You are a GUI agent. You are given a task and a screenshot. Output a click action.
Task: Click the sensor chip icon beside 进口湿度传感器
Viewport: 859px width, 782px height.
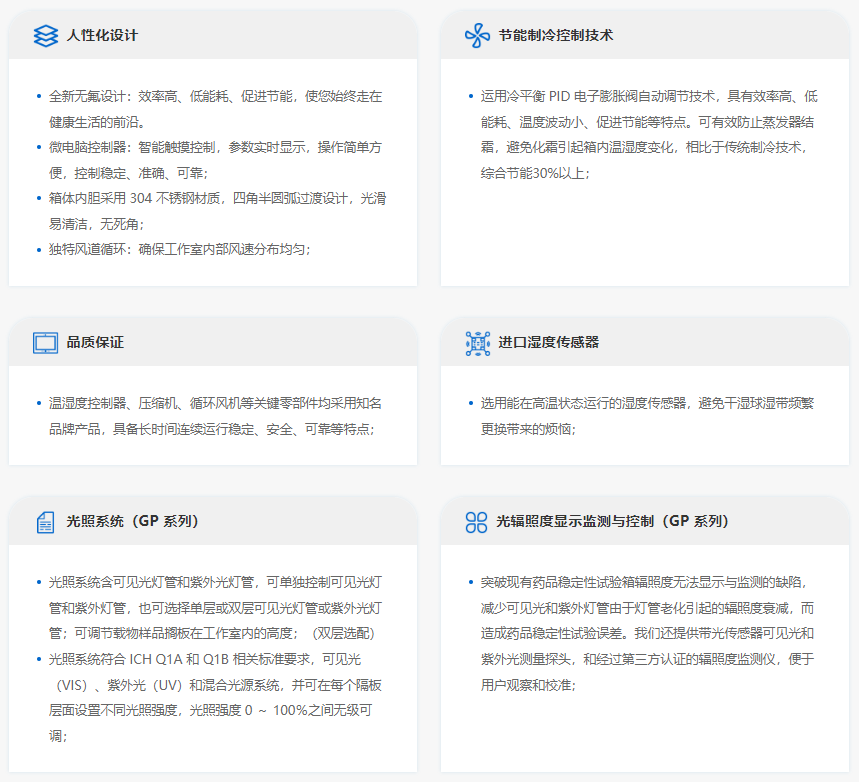477,342
